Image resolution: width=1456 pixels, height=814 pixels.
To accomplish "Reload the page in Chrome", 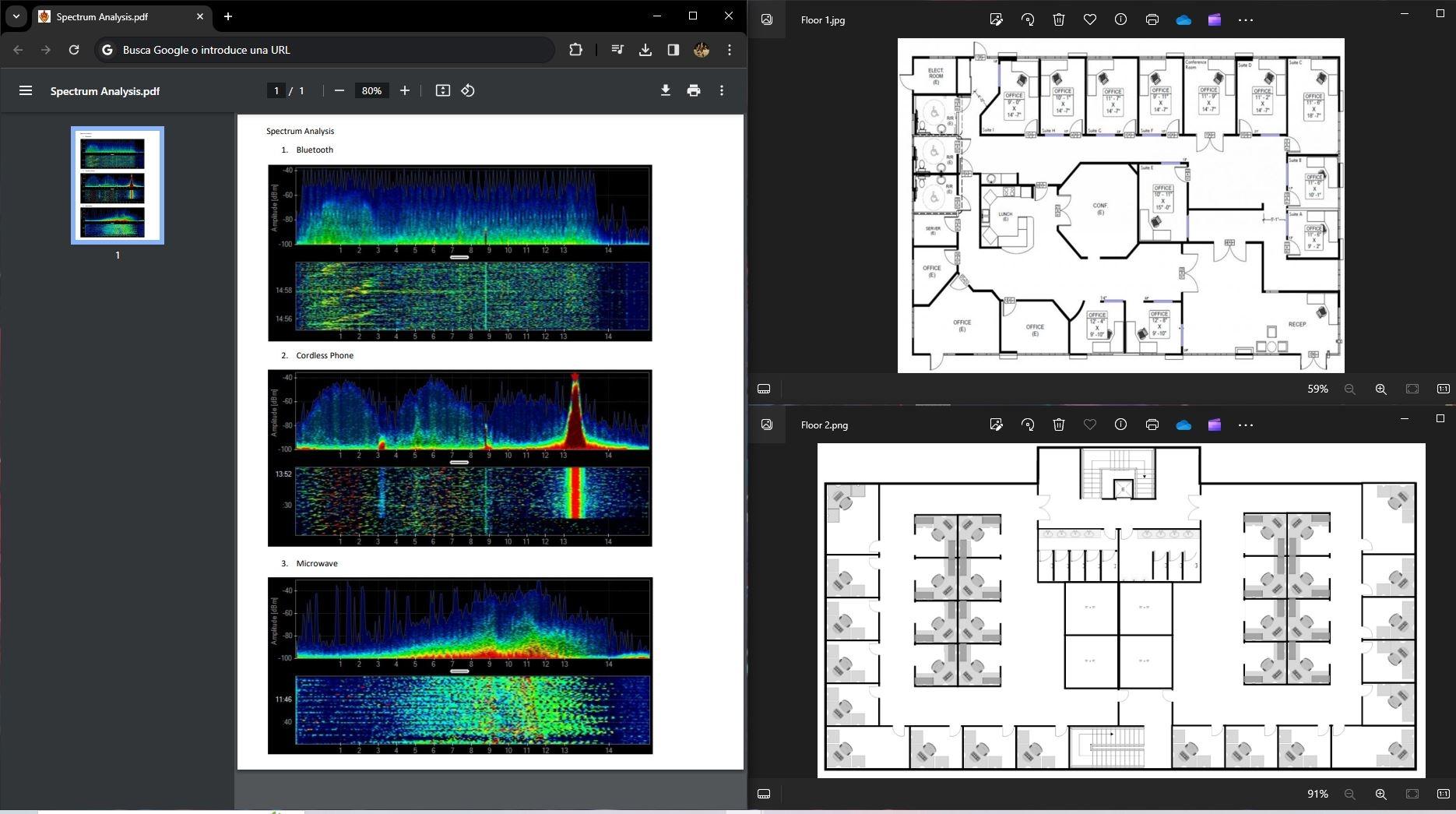I will (74, 50).
